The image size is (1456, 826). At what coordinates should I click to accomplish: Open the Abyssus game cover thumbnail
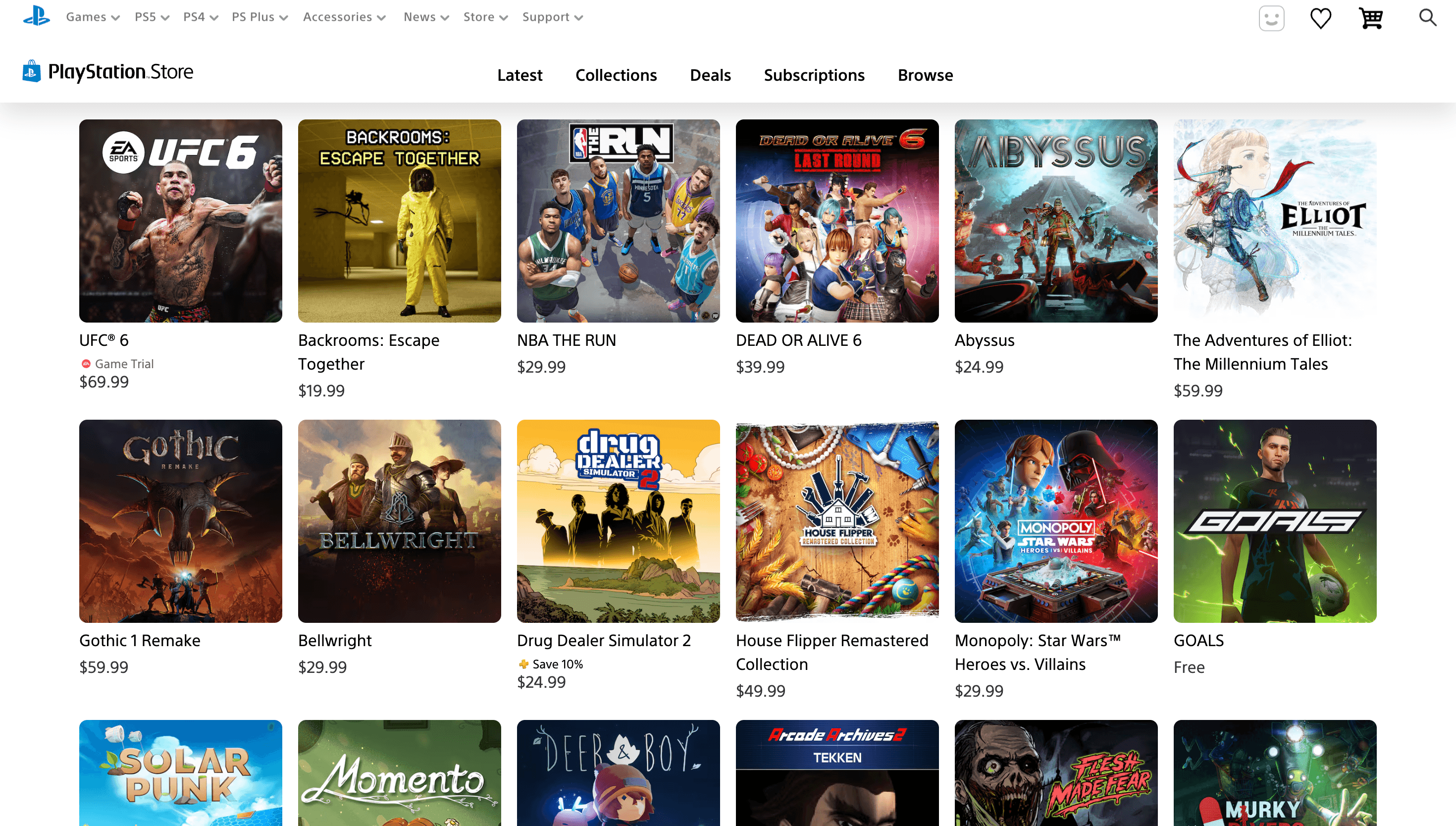(x=1056, y=220)
